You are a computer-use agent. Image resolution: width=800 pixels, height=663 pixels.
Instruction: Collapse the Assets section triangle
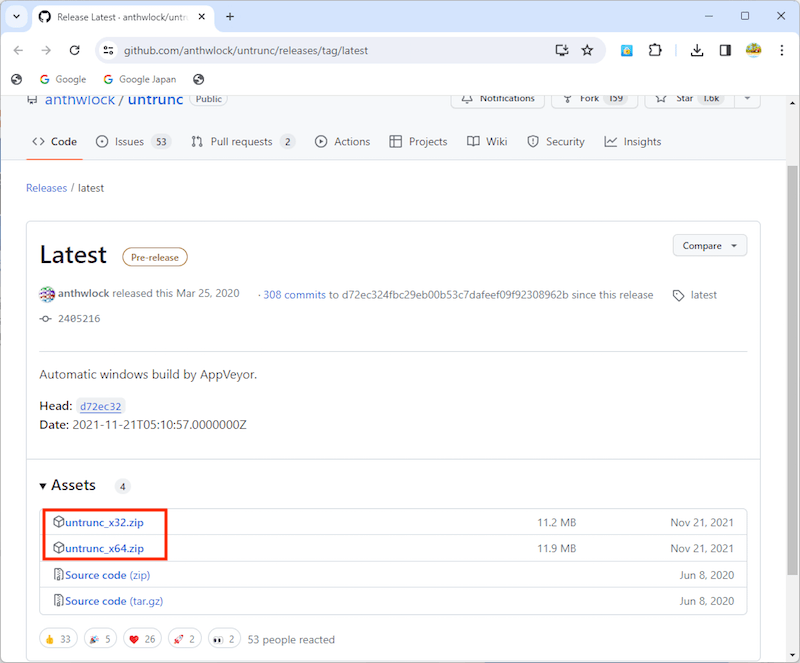[x=43, y=486]
